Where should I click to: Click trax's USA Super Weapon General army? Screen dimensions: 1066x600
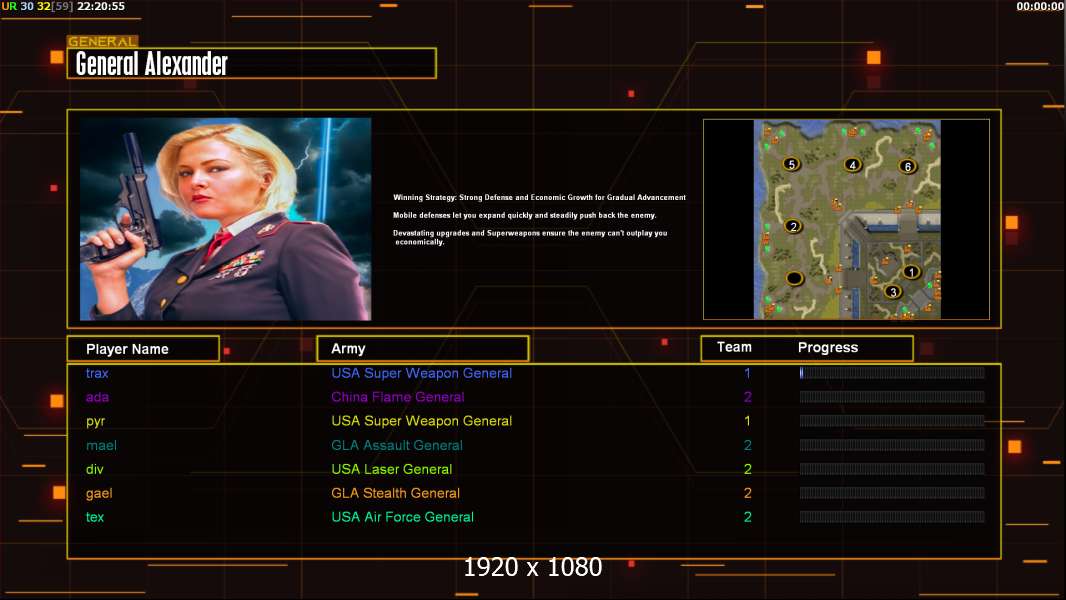click(x=422, y=373)
